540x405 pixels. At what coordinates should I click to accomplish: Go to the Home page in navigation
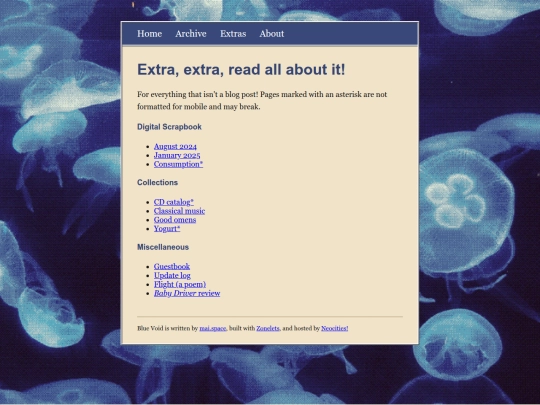coord(149,34)
